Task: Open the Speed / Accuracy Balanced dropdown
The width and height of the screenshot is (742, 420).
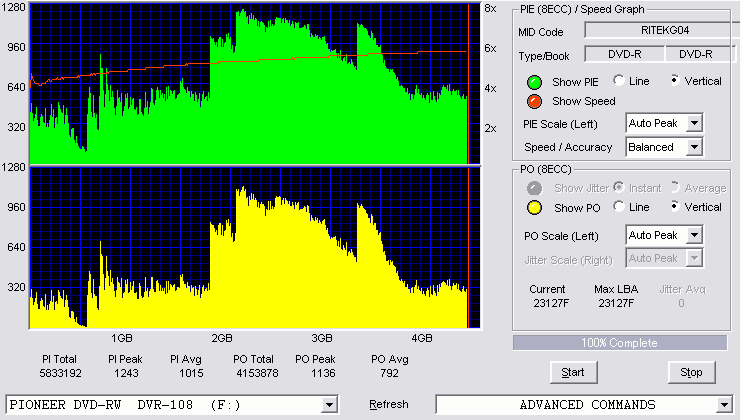Action: (x=694, y=147)
